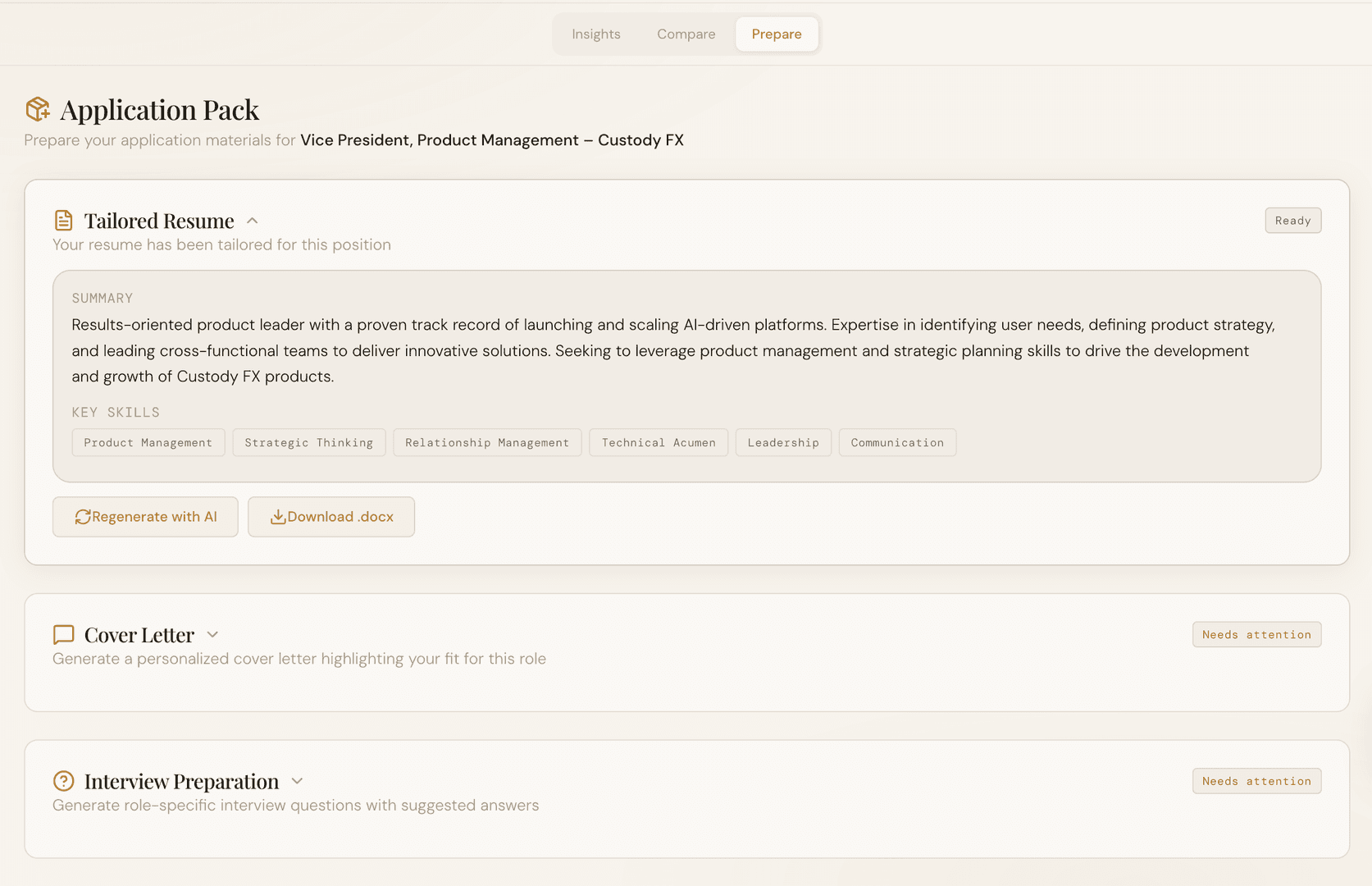
Task: Click the Cover Letter speech bubble icon
Action: (x=63, y=635)
